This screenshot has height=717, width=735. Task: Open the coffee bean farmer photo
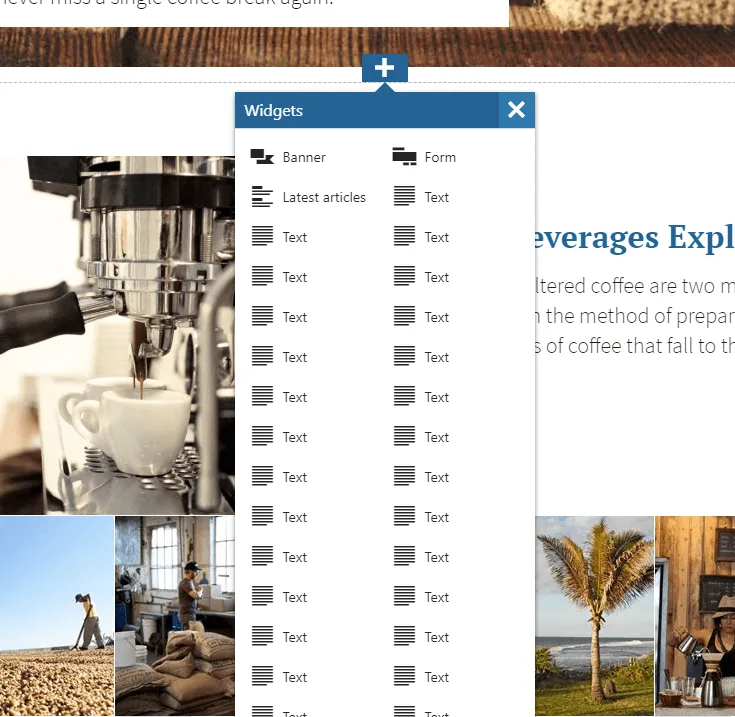(x=57, y=616)
